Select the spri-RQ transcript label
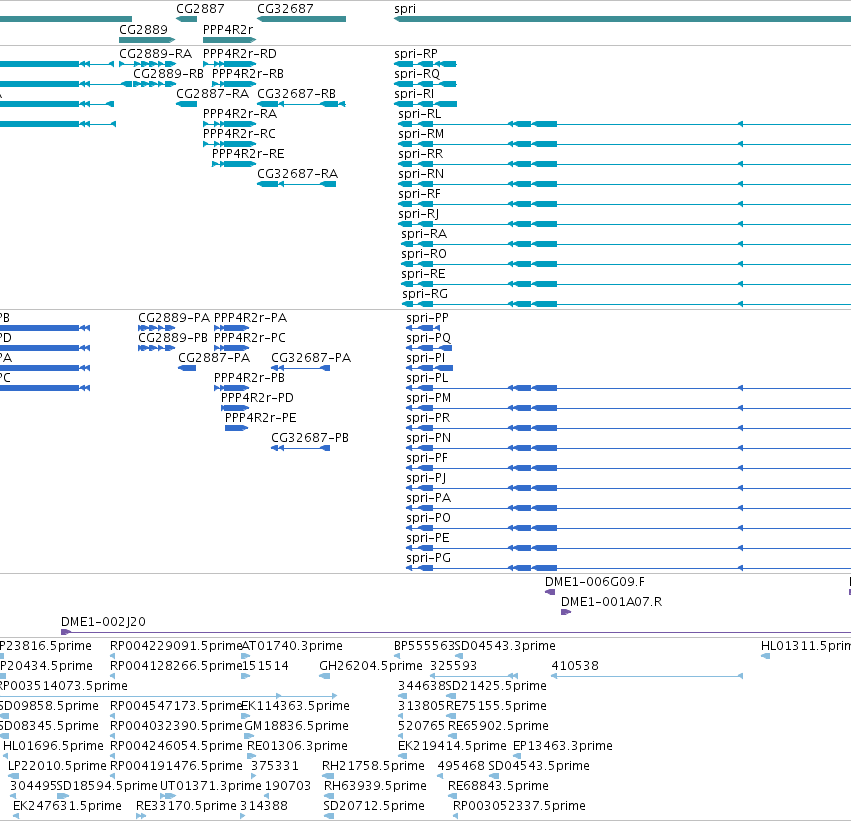The width and height of the screenshot is (851, 821). click(417, 74)
